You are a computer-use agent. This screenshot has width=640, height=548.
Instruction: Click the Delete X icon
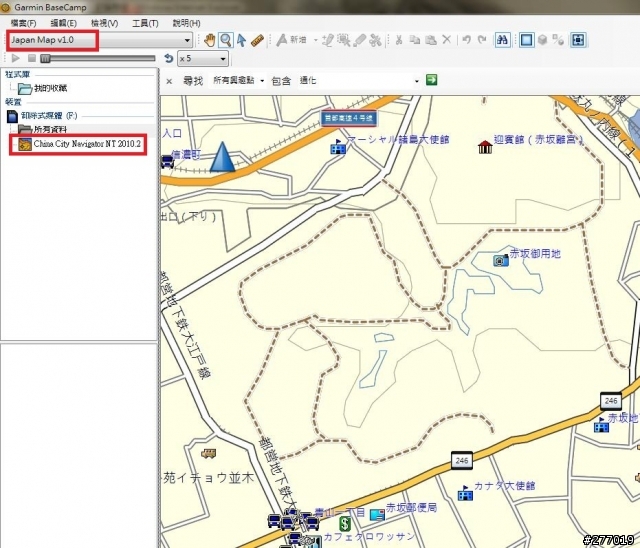[x=447, y=40]
